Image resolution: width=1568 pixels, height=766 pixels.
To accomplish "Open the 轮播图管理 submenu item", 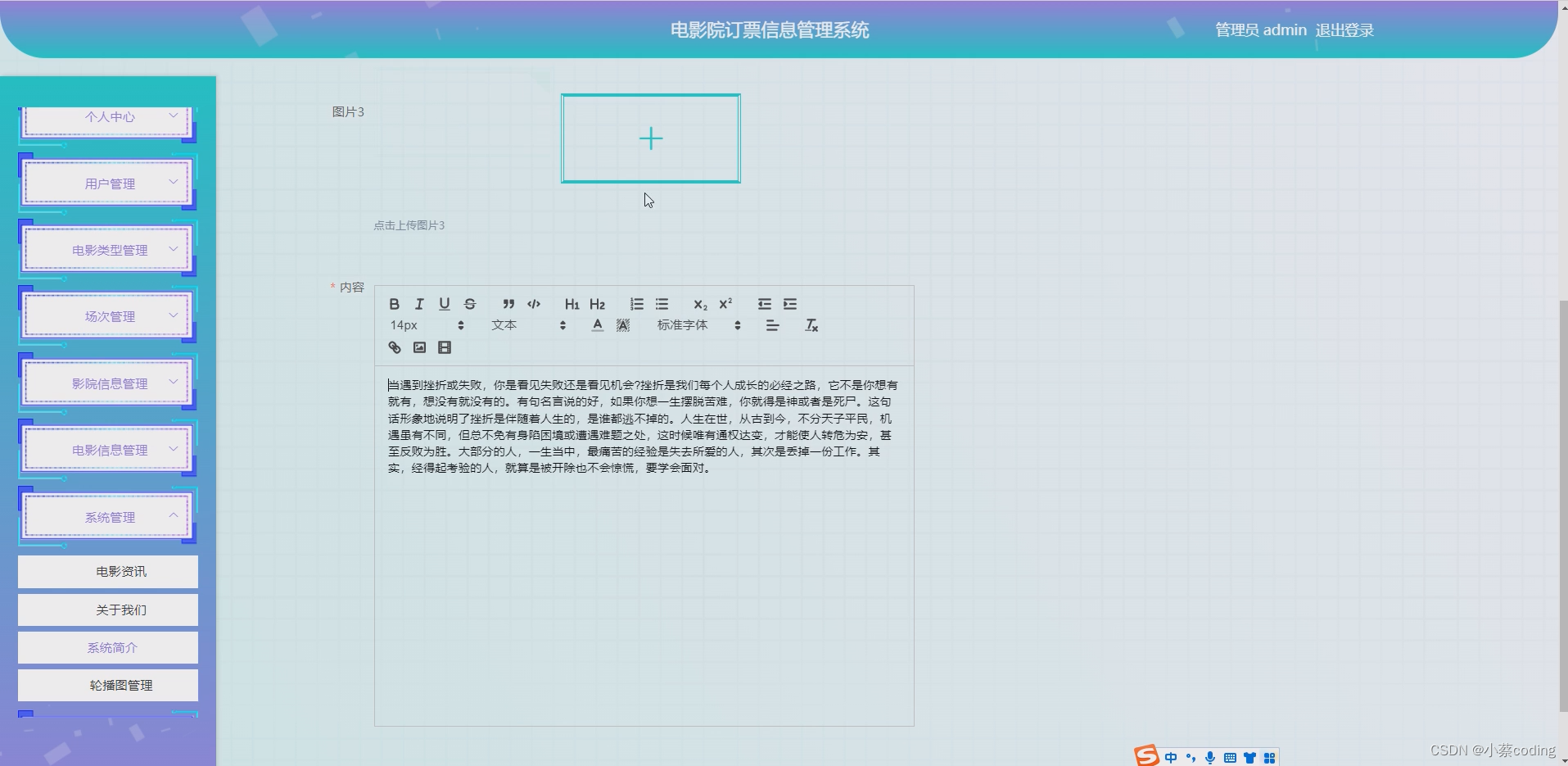I will click(108, 685).
